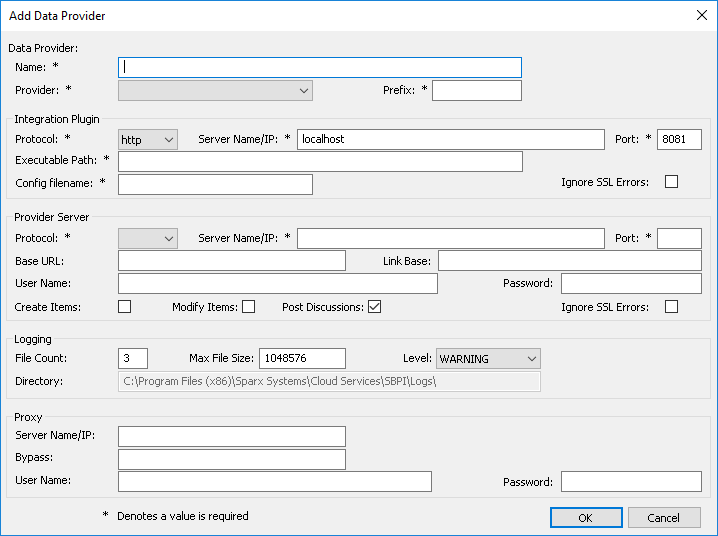Click the Link Base input field
The image size is (718, 536).
click(569, 261)
